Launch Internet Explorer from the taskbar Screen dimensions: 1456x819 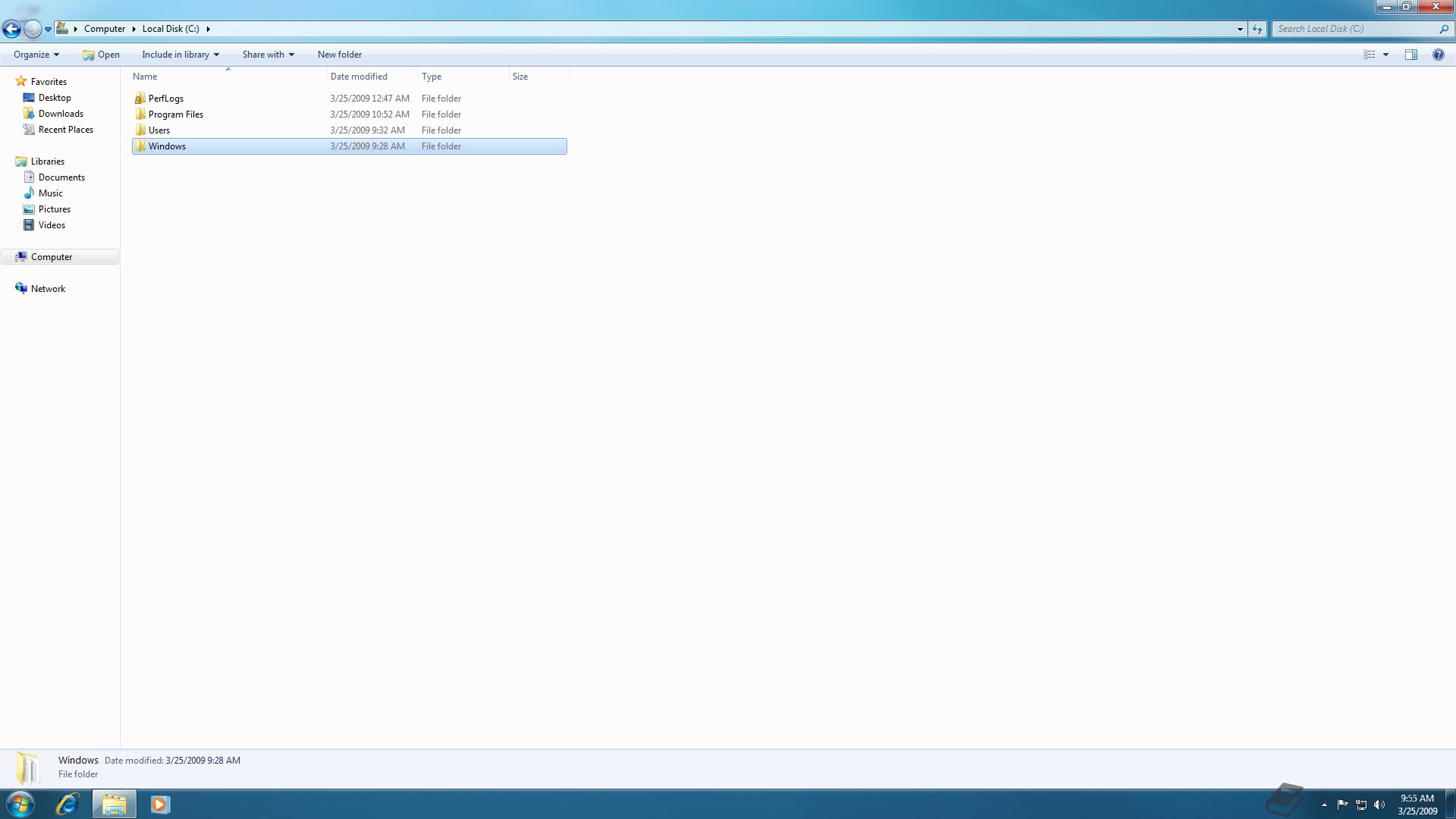(67, 804)
